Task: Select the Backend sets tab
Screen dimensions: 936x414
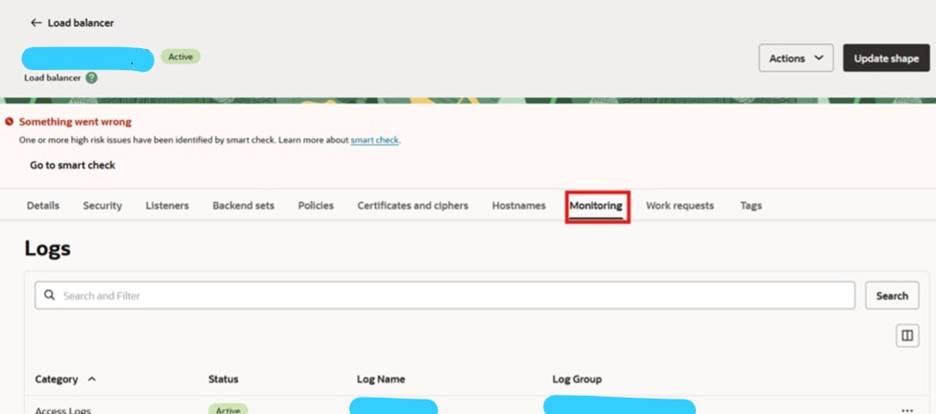Action: 243,206
